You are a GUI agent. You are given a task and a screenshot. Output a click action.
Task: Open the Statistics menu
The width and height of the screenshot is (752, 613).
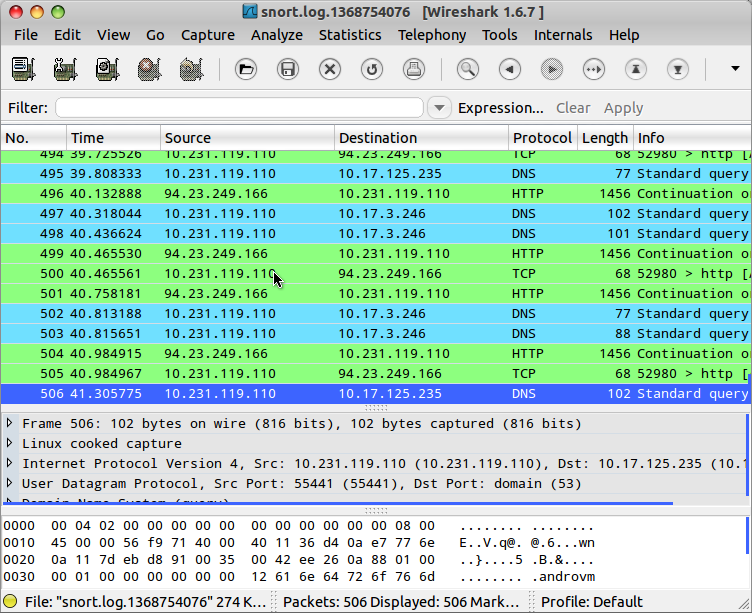click(x=350, y=35)
